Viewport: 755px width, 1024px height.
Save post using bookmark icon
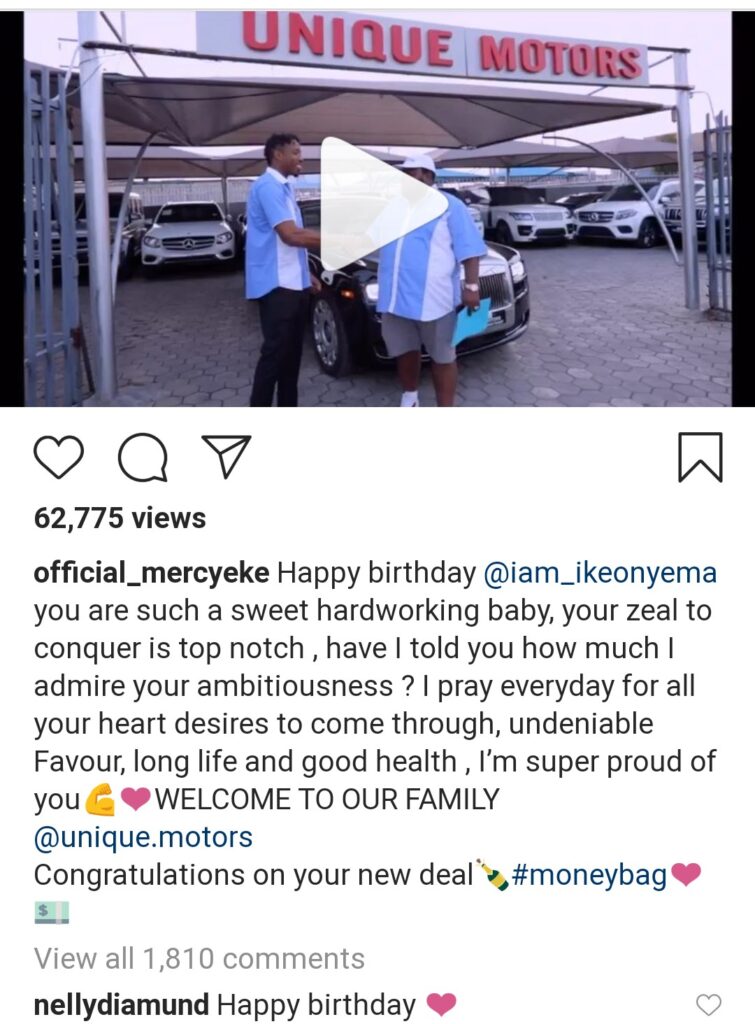700,457
